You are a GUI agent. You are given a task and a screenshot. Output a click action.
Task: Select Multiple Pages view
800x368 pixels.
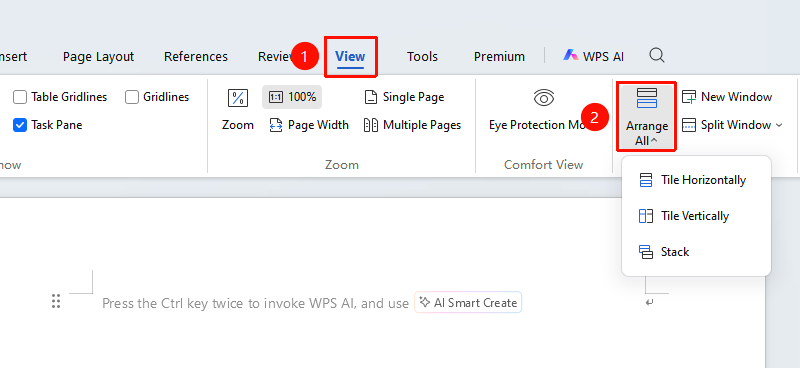tap(412, 125)
